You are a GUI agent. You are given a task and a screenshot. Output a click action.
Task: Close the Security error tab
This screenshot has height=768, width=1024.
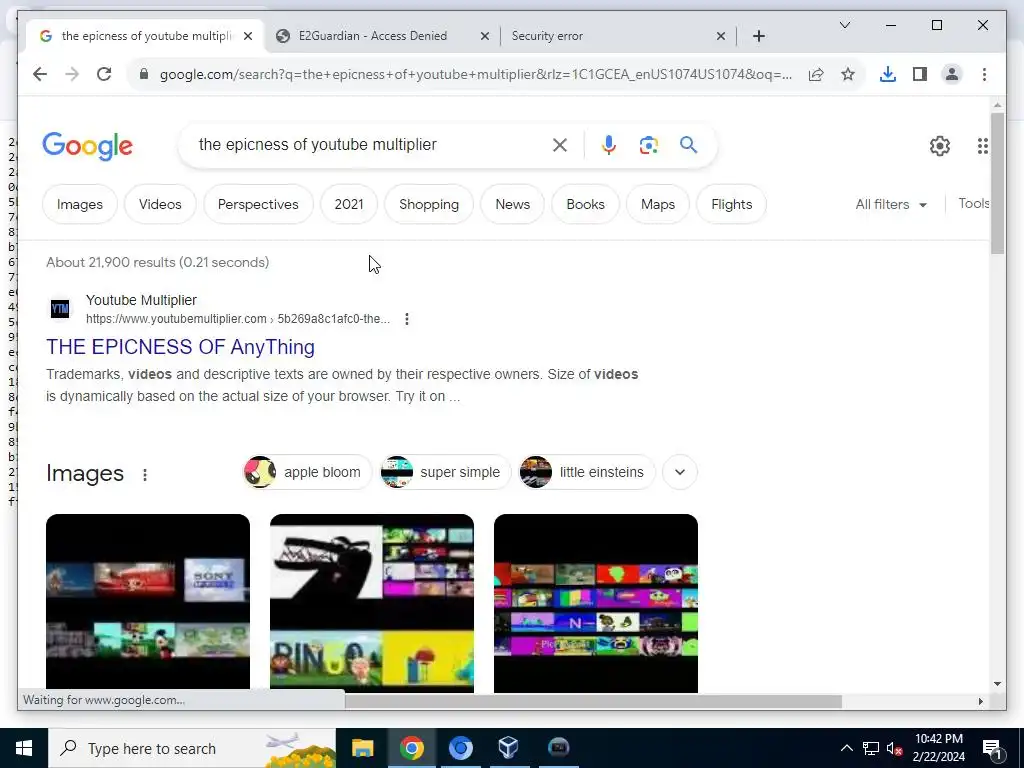coord(721,36)
